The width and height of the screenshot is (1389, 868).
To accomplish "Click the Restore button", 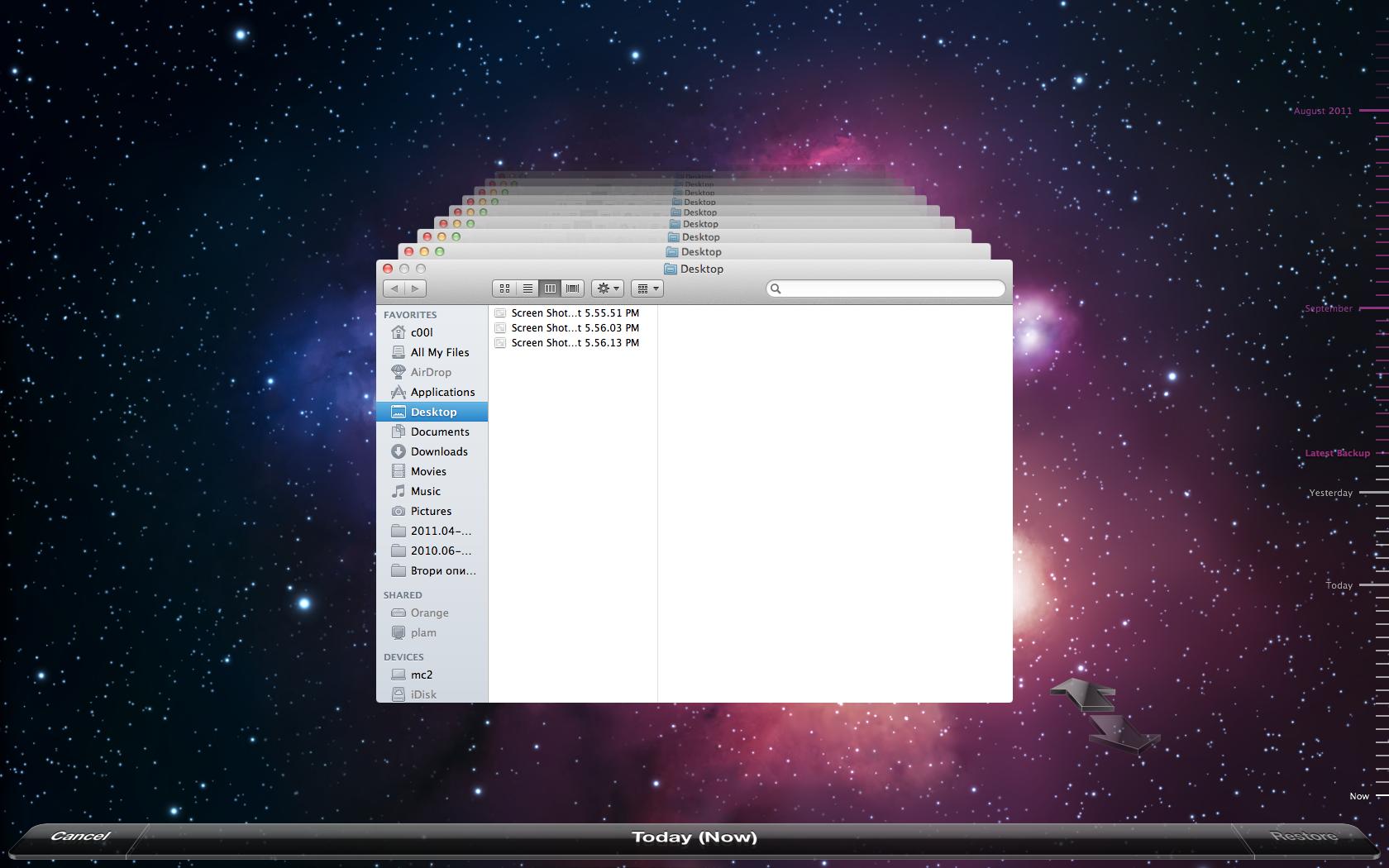I will click(1304, 837).
